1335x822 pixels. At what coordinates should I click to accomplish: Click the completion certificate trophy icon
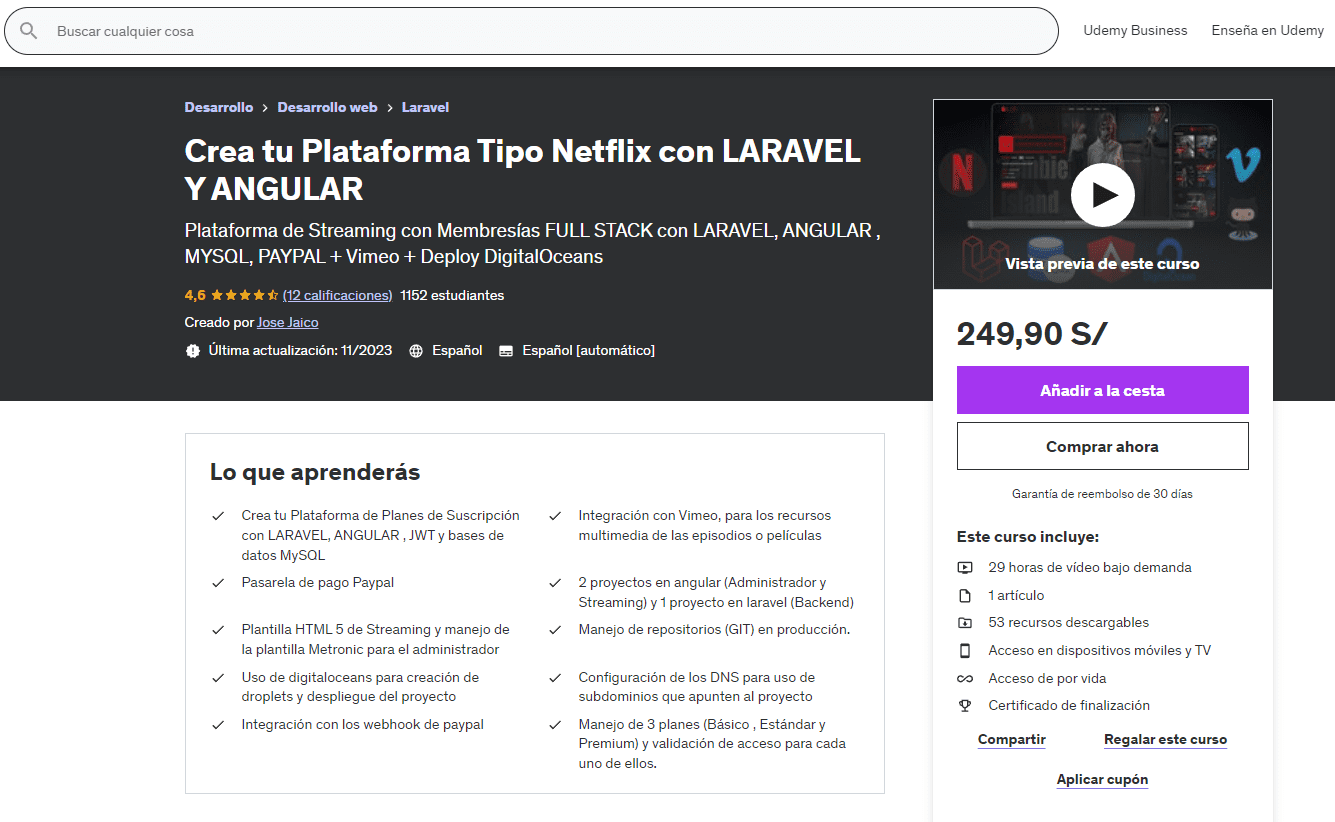(965, 706)
